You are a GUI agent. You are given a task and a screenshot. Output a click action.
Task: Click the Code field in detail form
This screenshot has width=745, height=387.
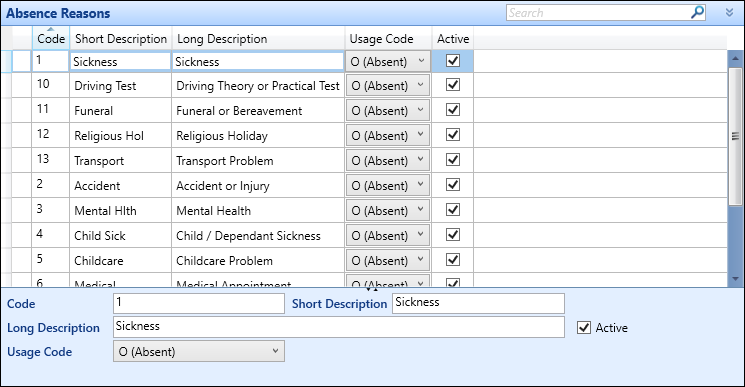click(199, 303)
